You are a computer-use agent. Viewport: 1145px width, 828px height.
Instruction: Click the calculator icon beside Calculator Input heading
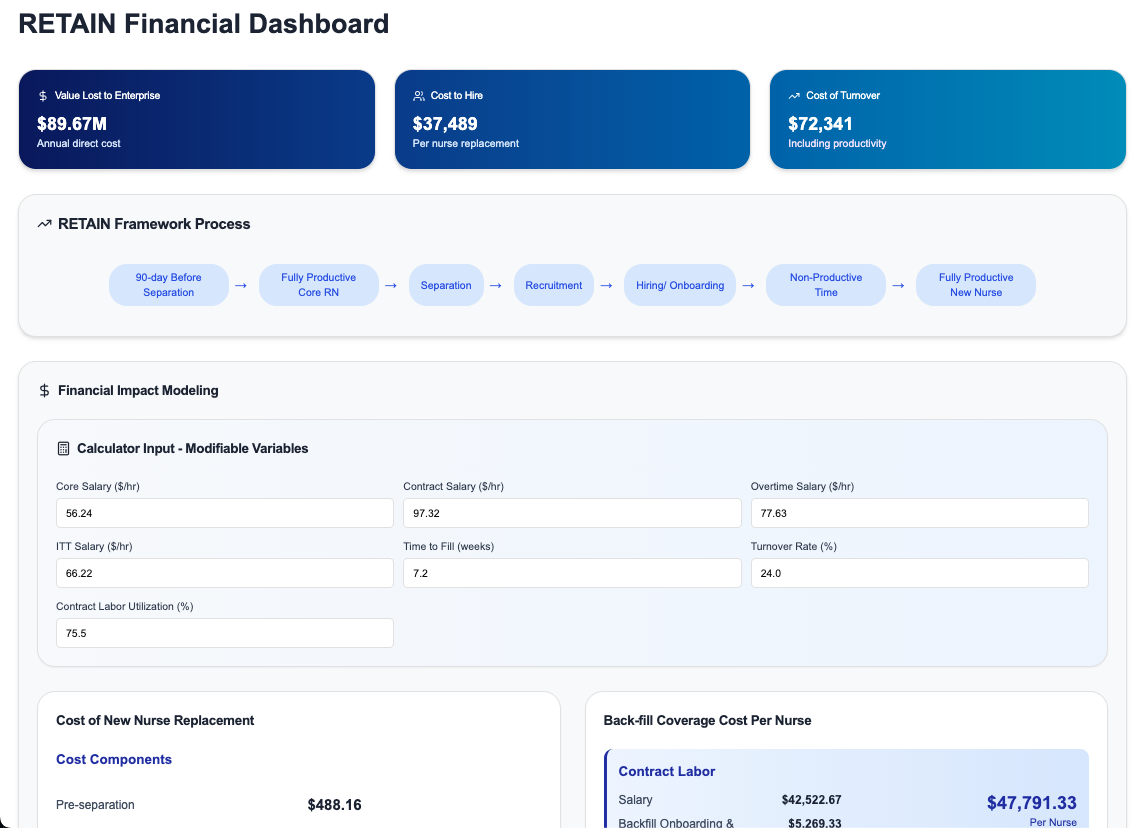tap(62, 448)
